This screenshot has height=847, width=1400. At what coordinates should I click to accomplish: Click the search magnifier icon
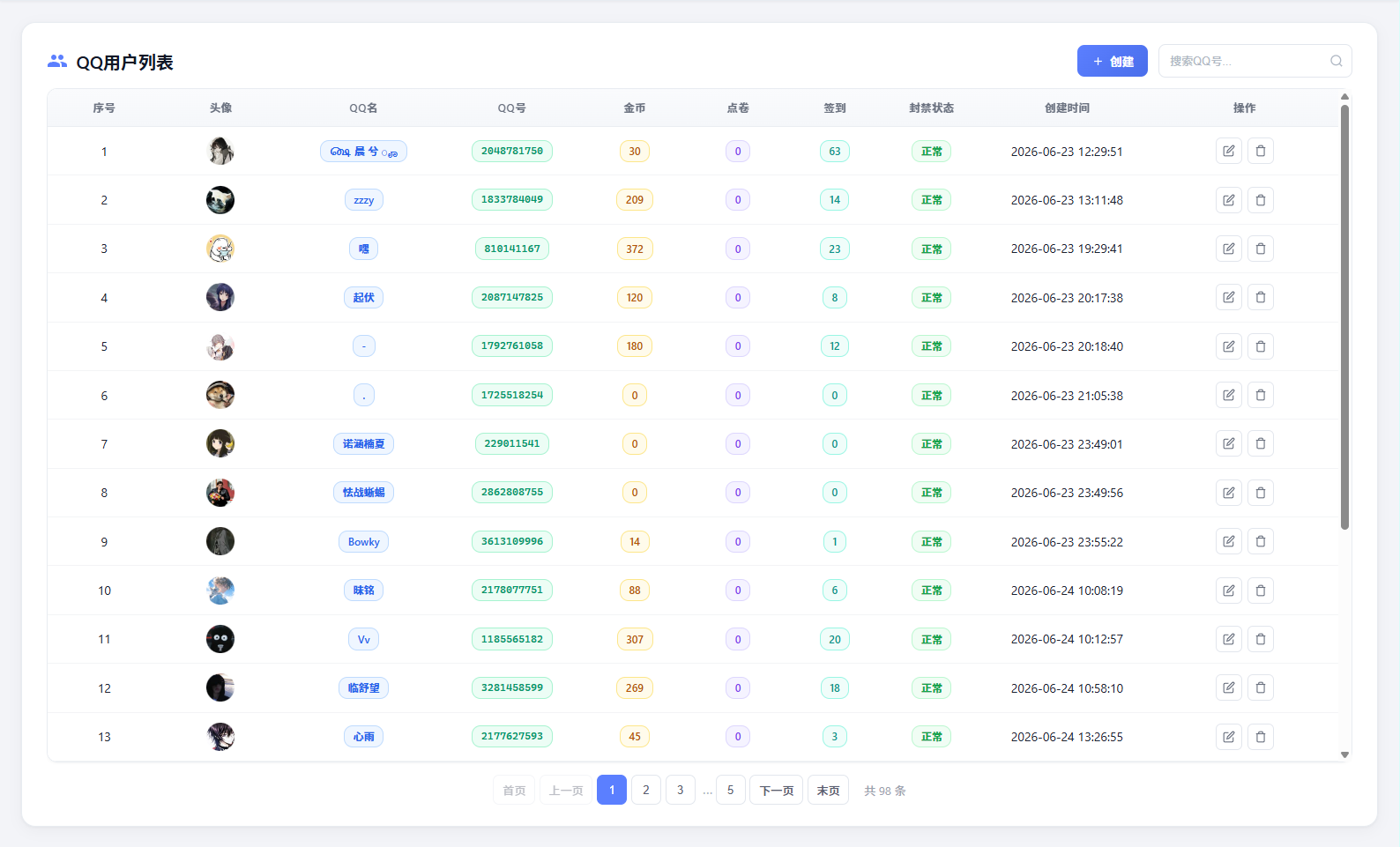1336,61
